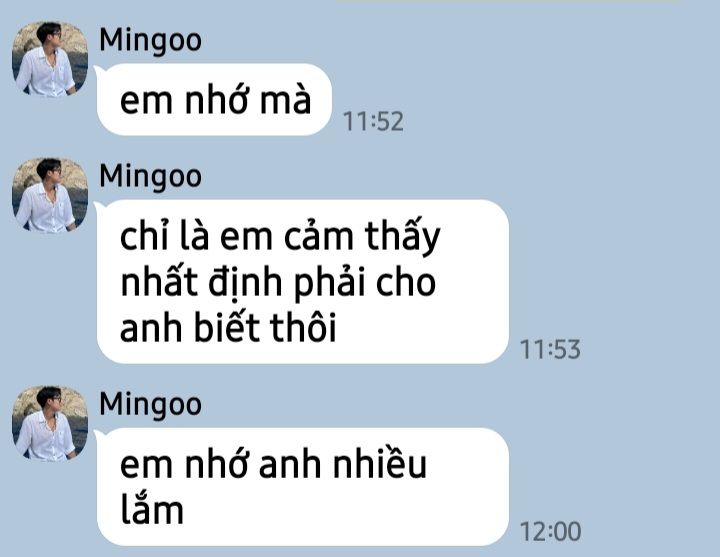
Task: Tap the line "em nhớ anh nhiều"
Action: pos(273,465)
